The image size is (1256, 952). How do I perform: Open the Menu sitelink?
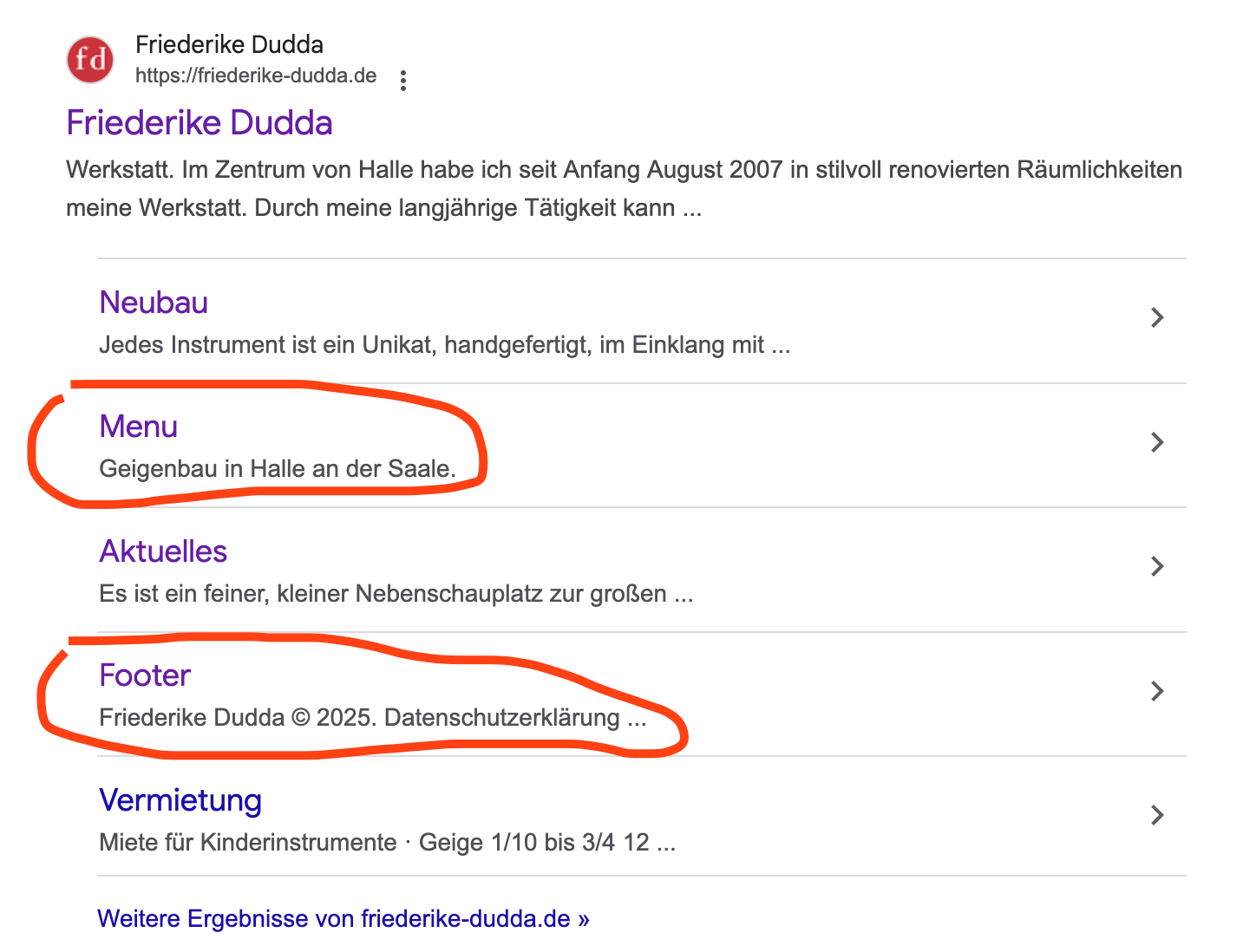(139, 427)
